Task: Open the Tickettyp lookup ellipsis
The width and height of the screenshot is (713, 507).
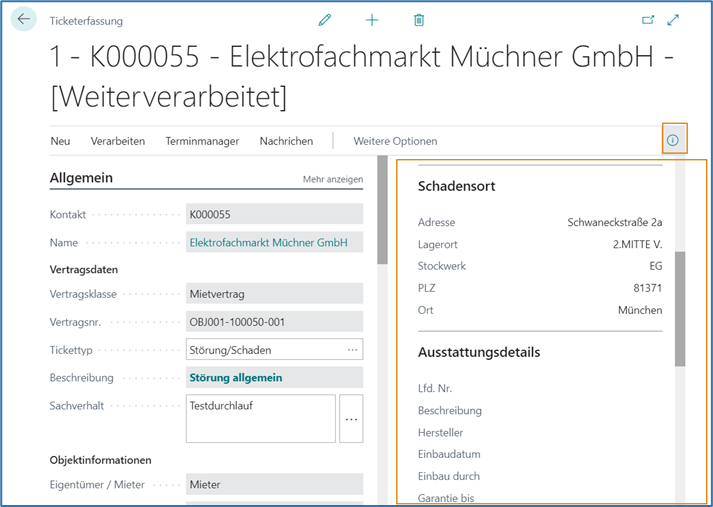Action: (x=352, y=350)
